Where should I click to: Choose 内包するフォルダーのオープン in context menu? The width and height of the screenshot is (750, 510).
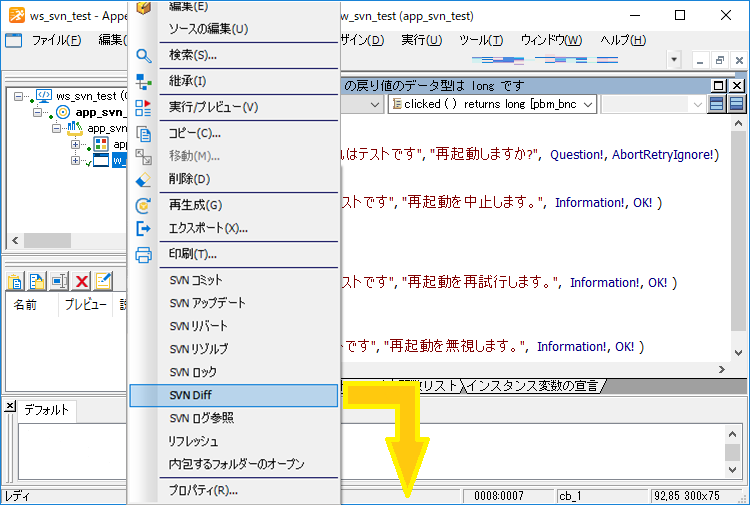[x=236, y=464]
